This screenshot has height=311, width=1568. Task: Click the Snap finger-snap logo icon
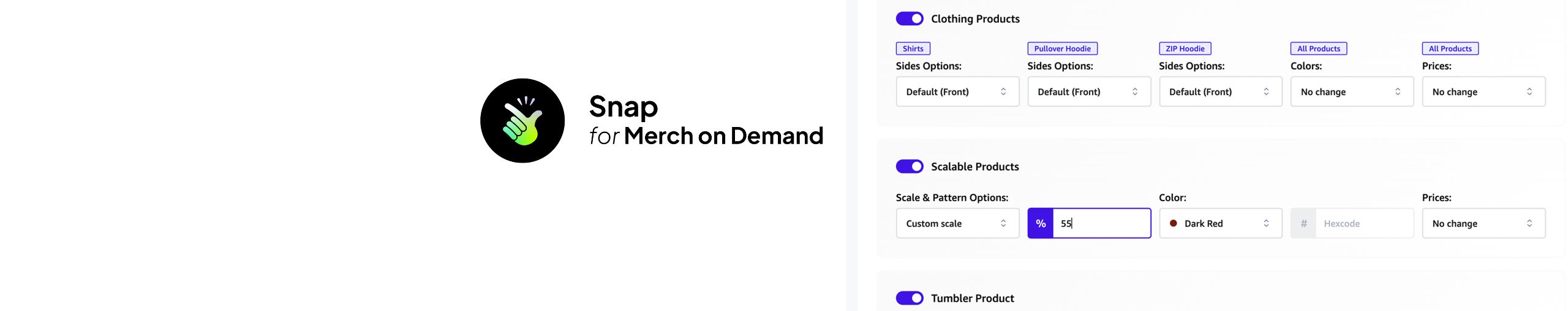[522, 120]
